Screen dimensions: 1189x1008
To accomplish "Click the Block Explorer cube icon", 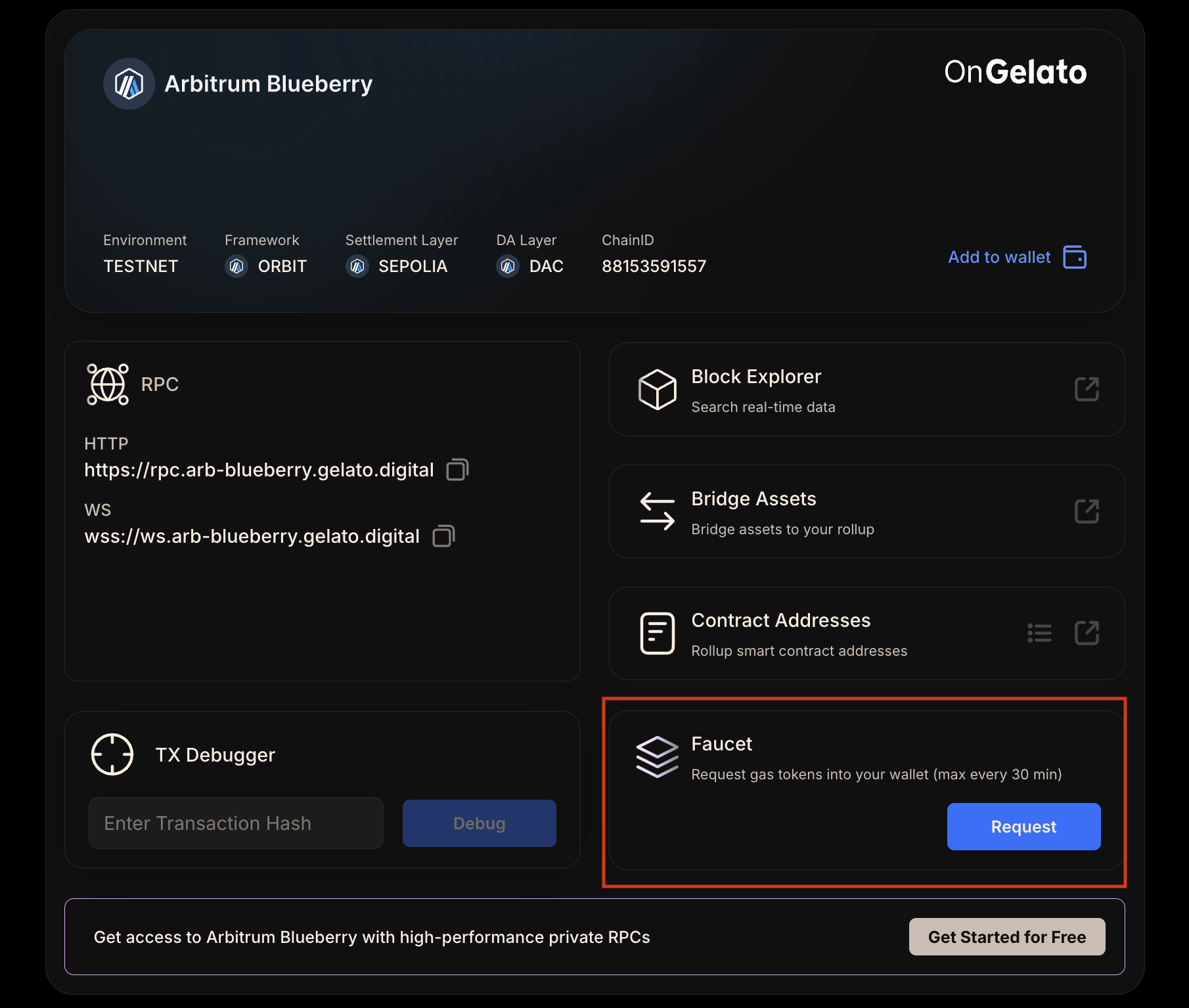I will click(658, 389).
